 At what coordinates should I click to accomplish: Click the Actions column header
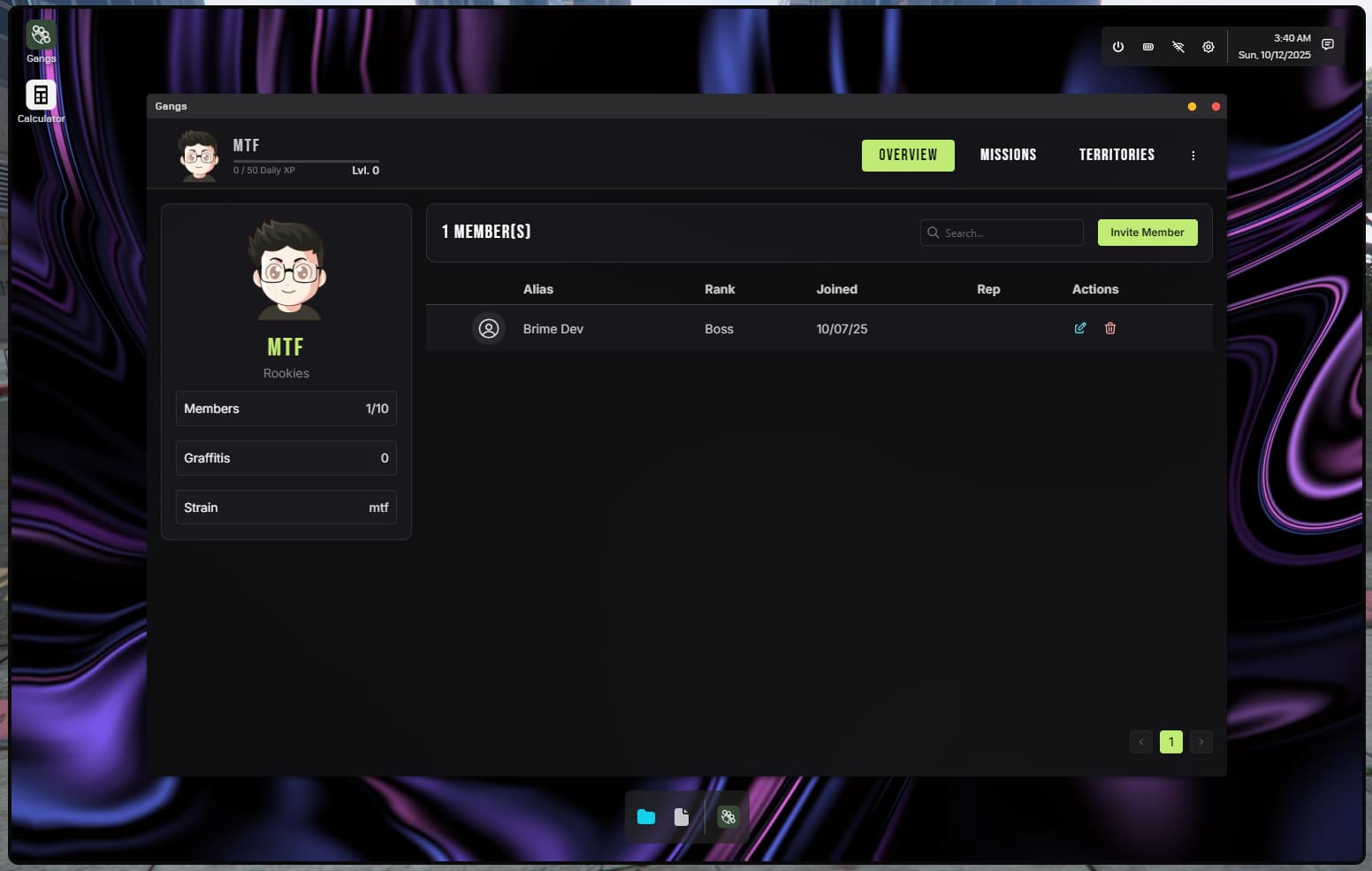1095,289
